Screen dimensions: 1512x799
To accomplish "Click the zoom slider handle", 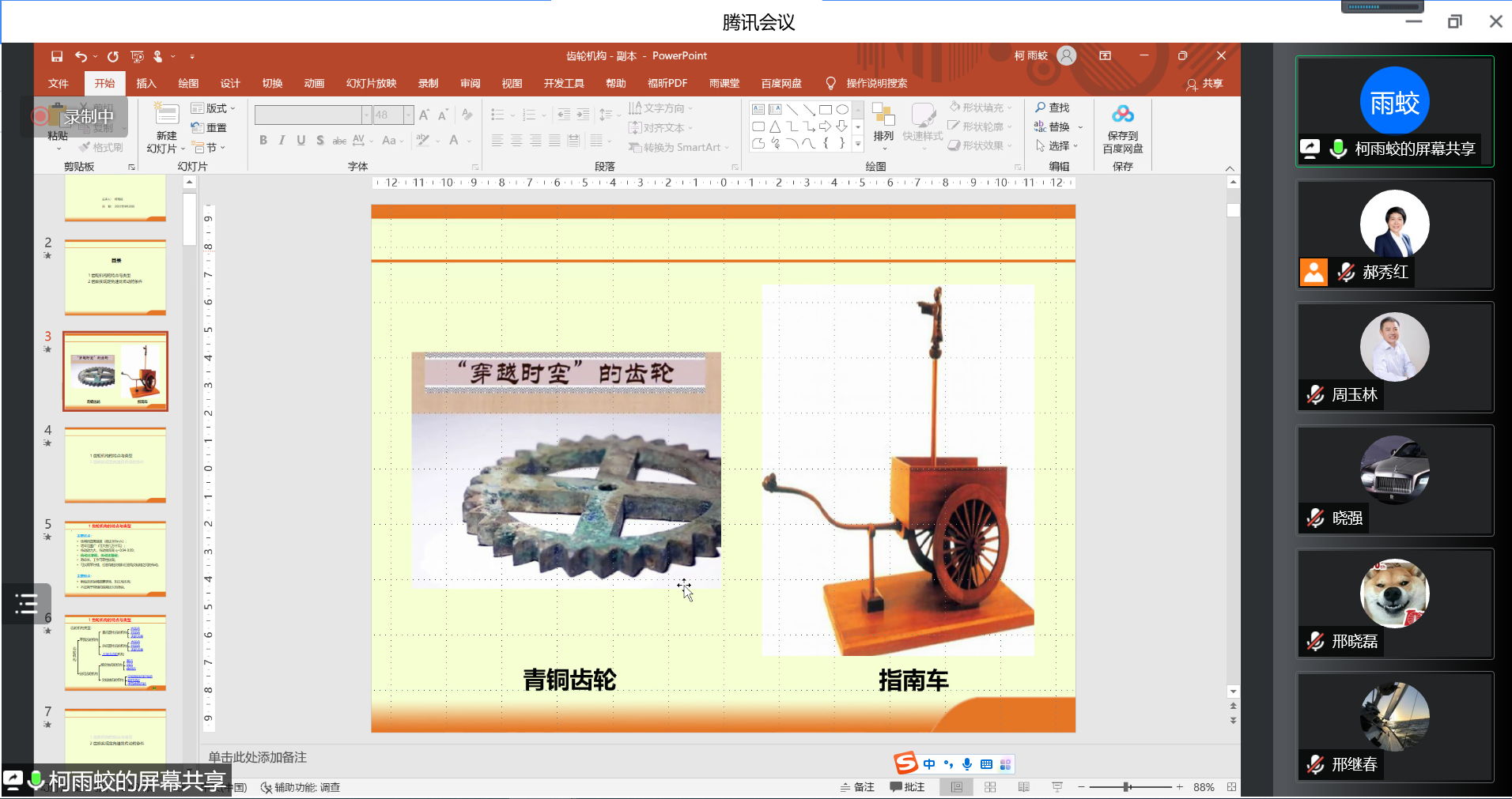I will pos(1127,787).
